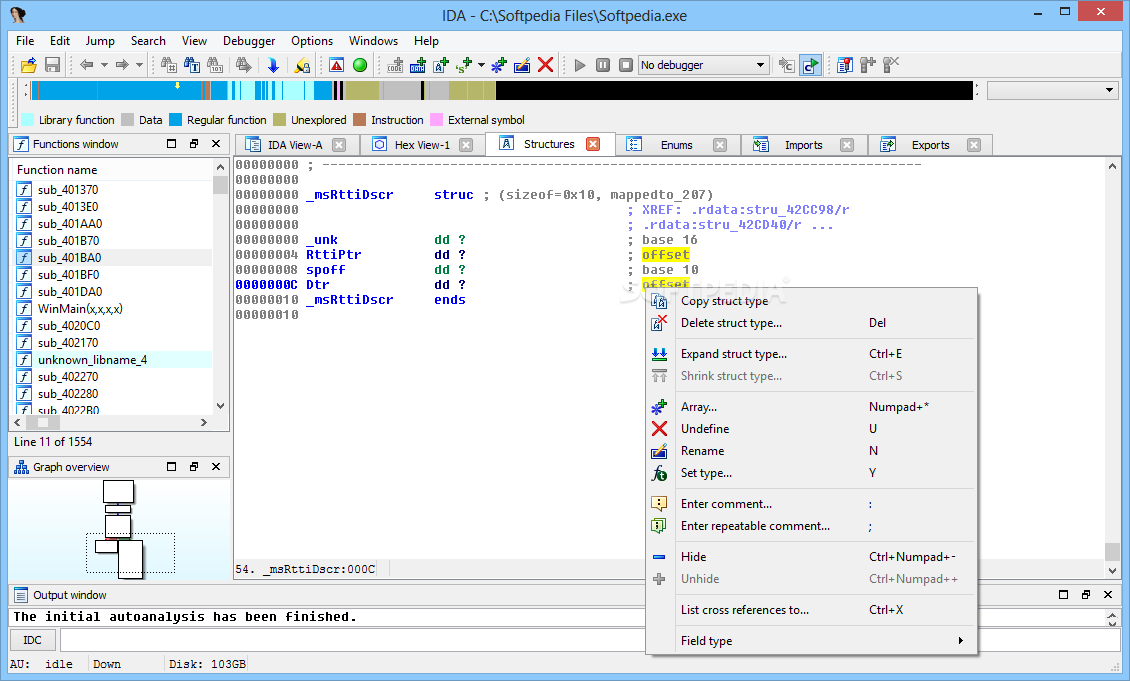This screenshot has width=1130, height=681.
Task: Expand the Field type submenu
Action: coord(811,641)
